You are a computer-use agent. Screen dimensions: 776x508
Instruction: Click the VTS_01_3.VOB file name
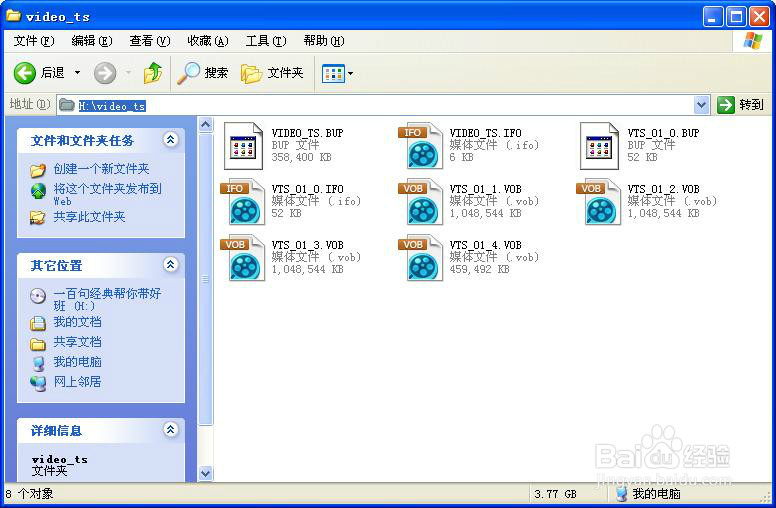[x=307, y=245]
